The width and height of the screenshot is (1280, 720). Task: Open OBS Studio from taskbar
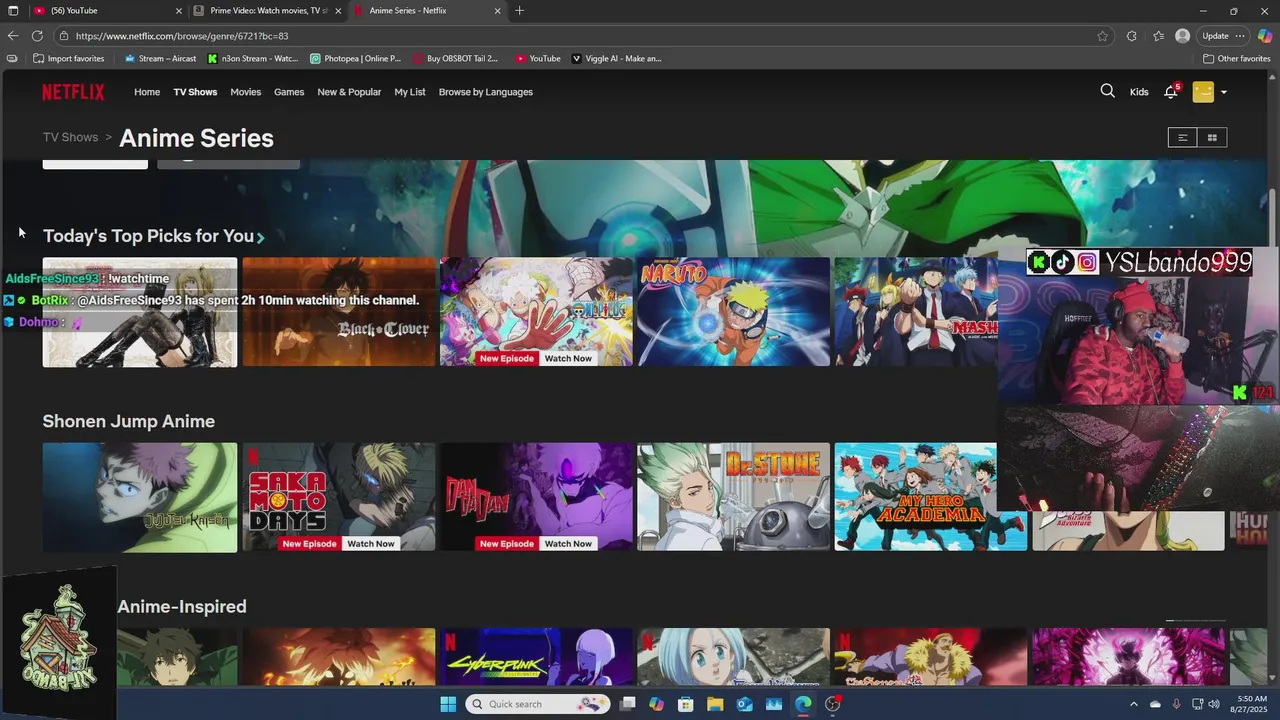click(833, 704)
